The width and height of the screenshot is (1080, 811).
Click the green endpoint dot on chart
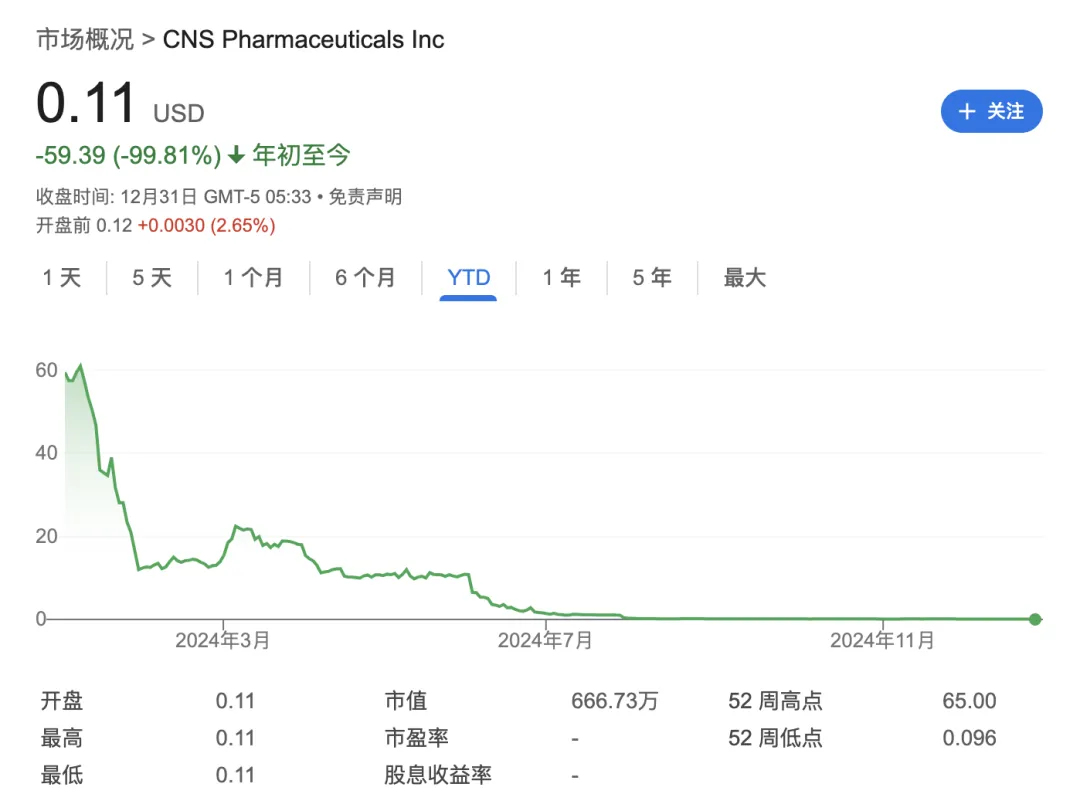1035,619
